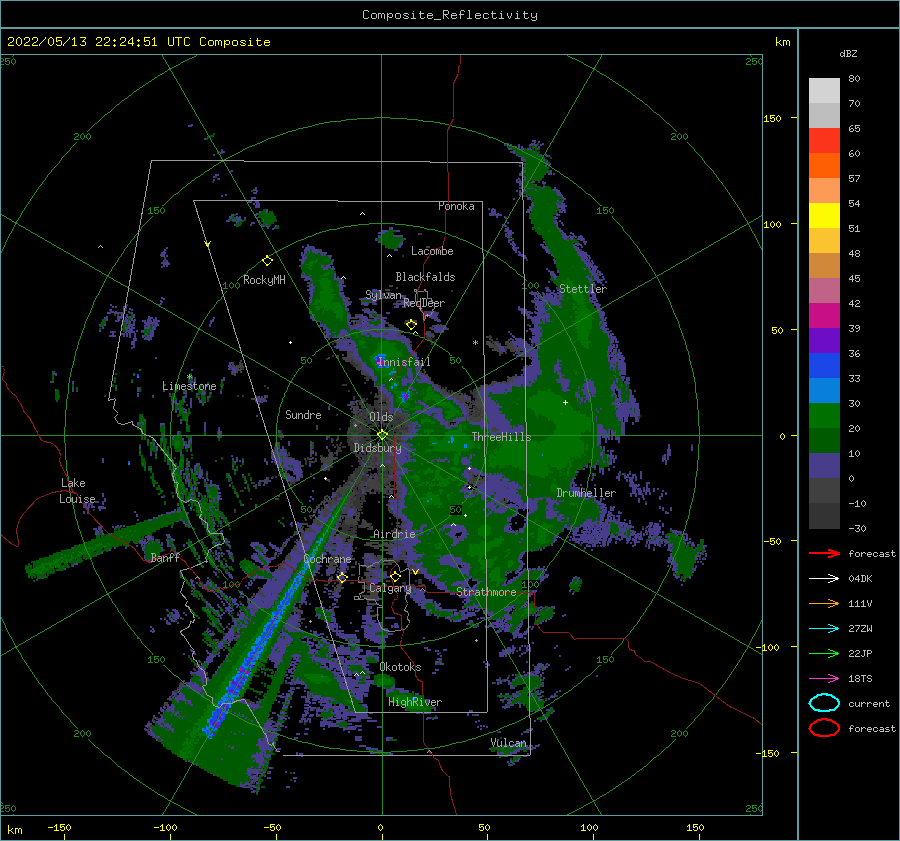Click the Lacombe town label

coord(432,251)
